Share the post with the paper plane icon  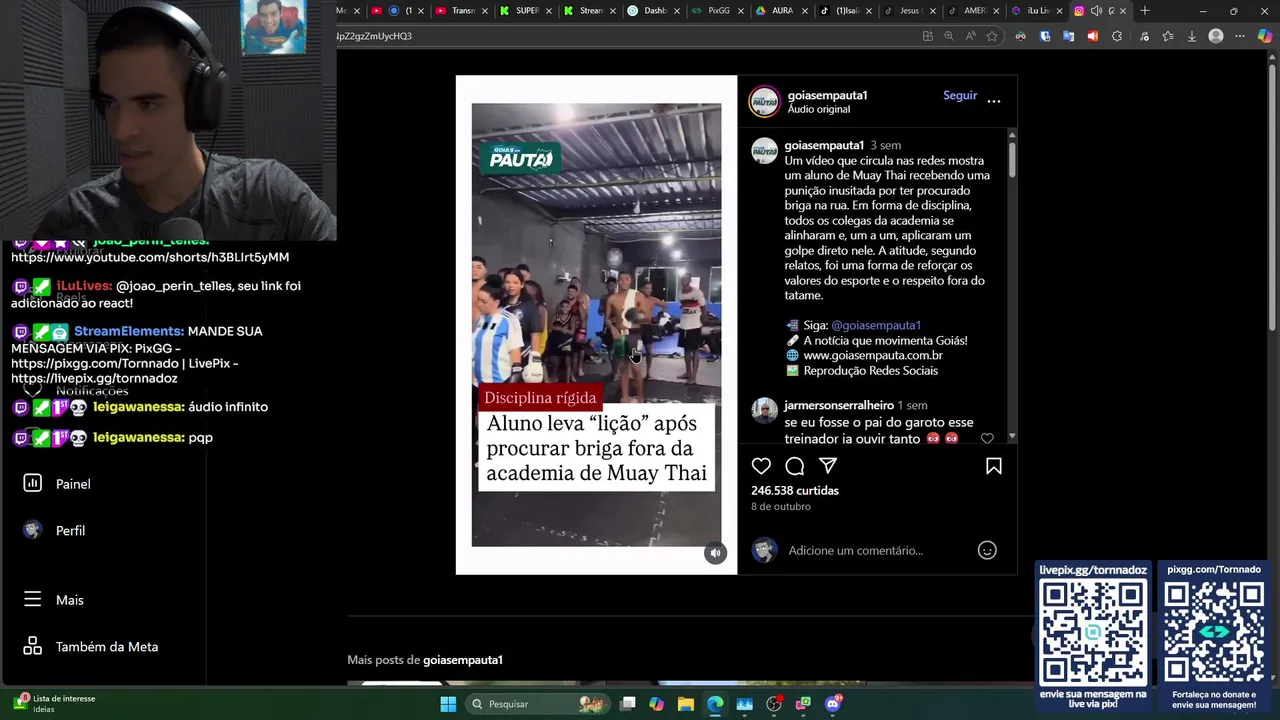pos(828,466)
